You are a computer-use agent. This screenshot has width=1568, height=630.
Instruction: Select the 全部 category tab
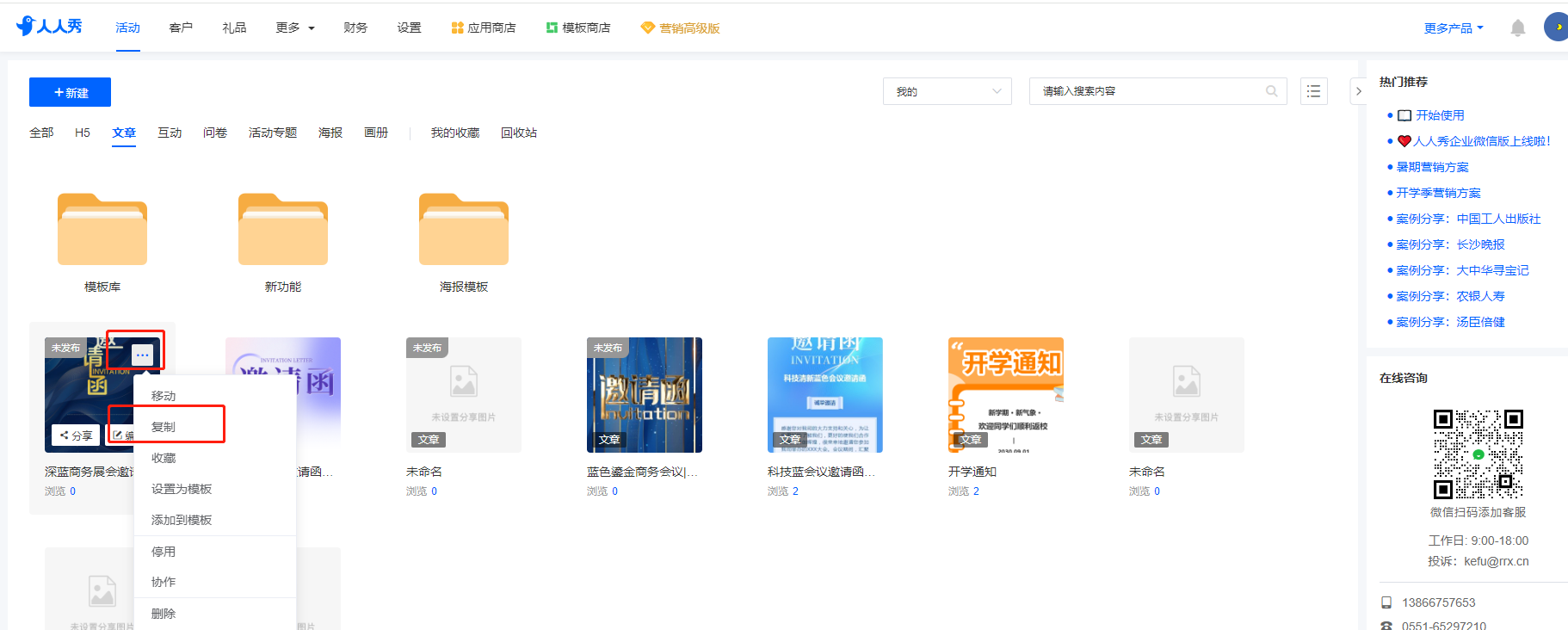pyautogui.click(x=41, y=133)
